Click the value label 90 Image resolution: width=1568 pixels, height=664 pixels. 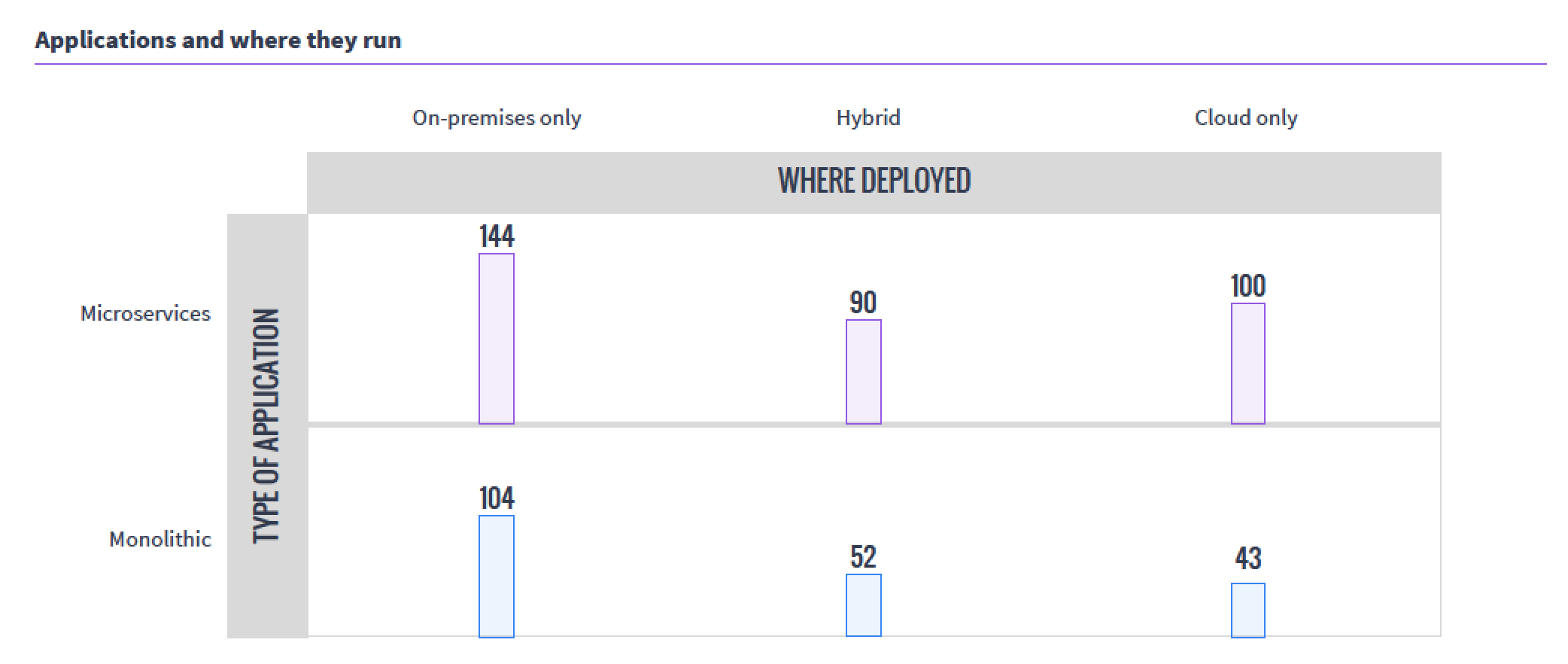(864, 303)
